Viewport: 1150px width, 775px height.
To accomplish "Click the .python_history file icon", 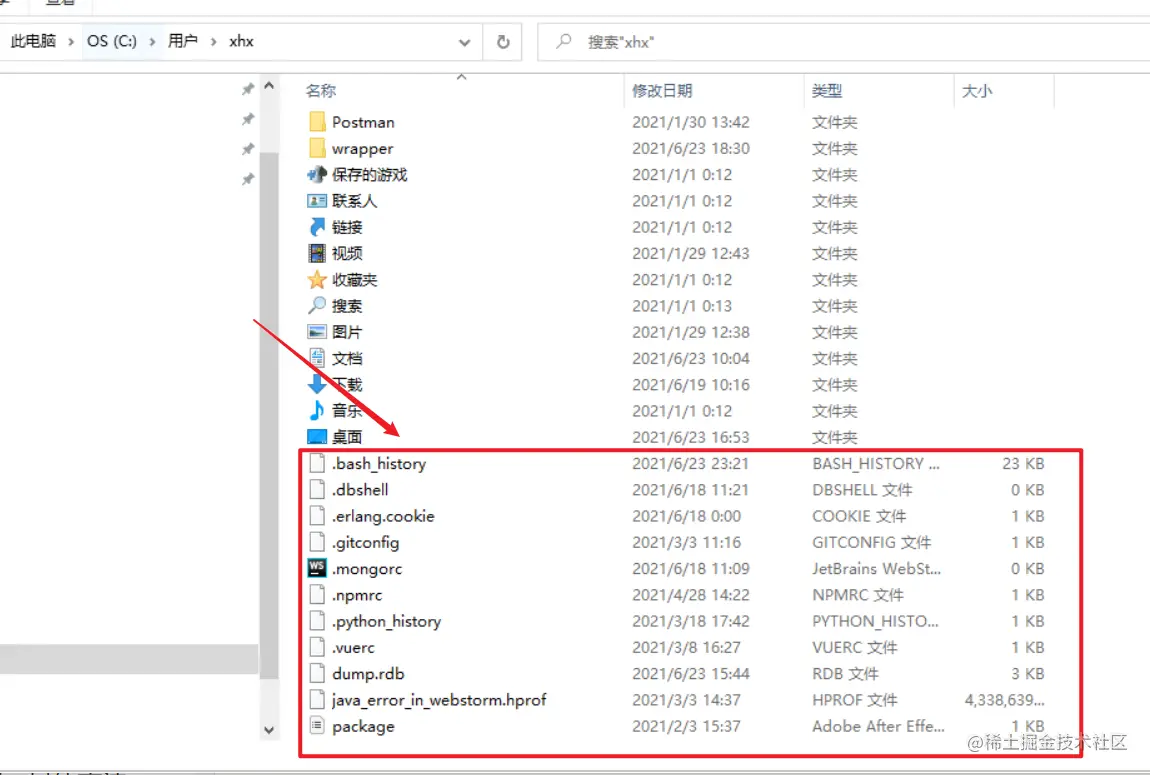I will pyautogui.click(x=317, y=621).
